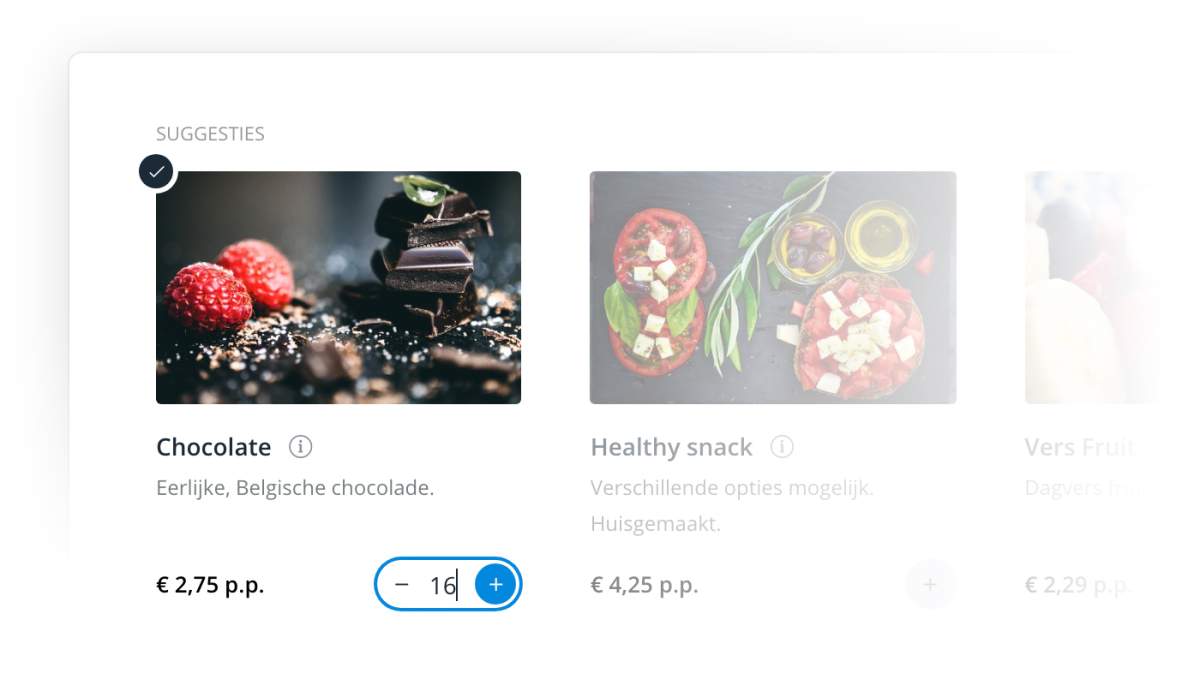Click the 'Verschillende opties mogelijk' description text

tap(732, 488)
